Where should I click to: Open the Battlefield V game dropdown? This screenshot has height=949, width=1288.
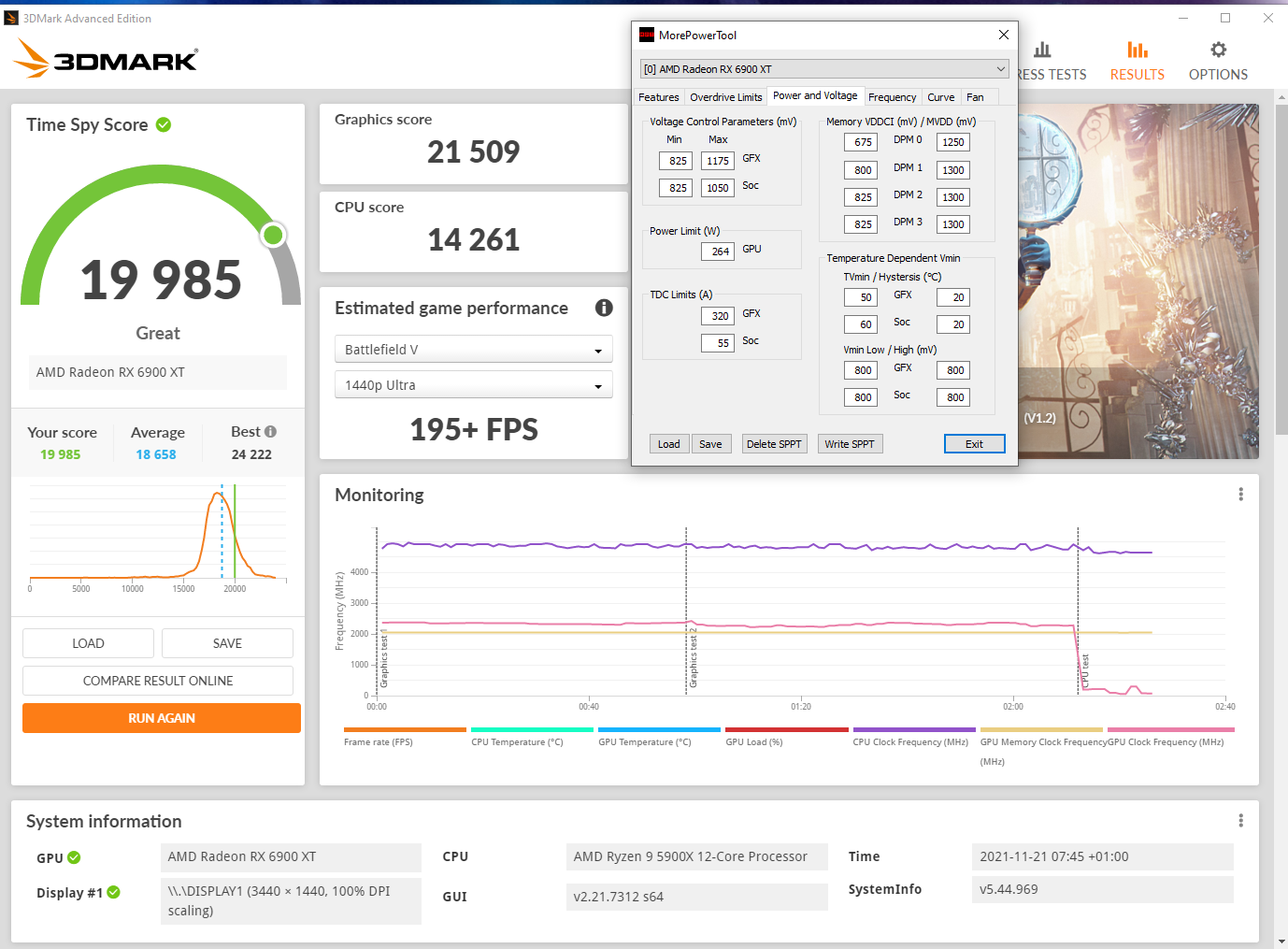pyautogui.click(x=474, y=349)
